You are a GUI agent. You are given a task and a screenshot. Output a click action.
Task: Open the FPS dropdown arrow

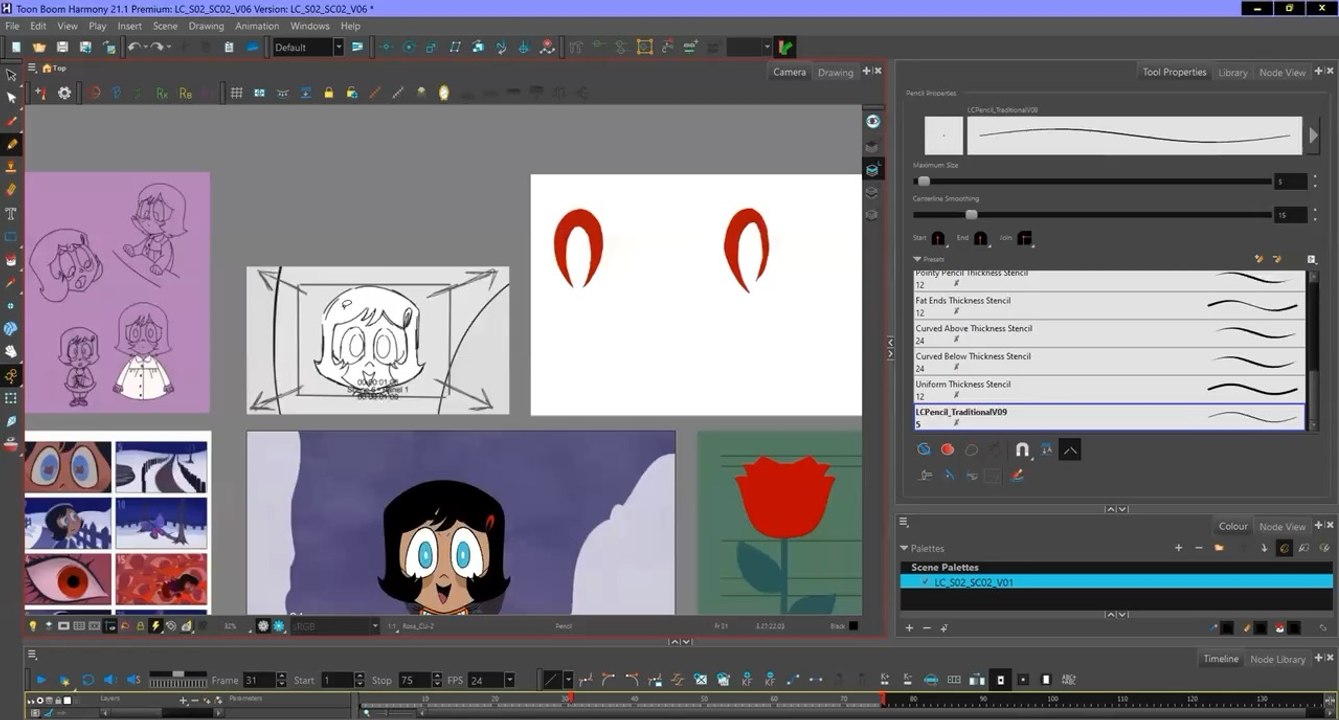pyautogui.click(x=509, y=680)
